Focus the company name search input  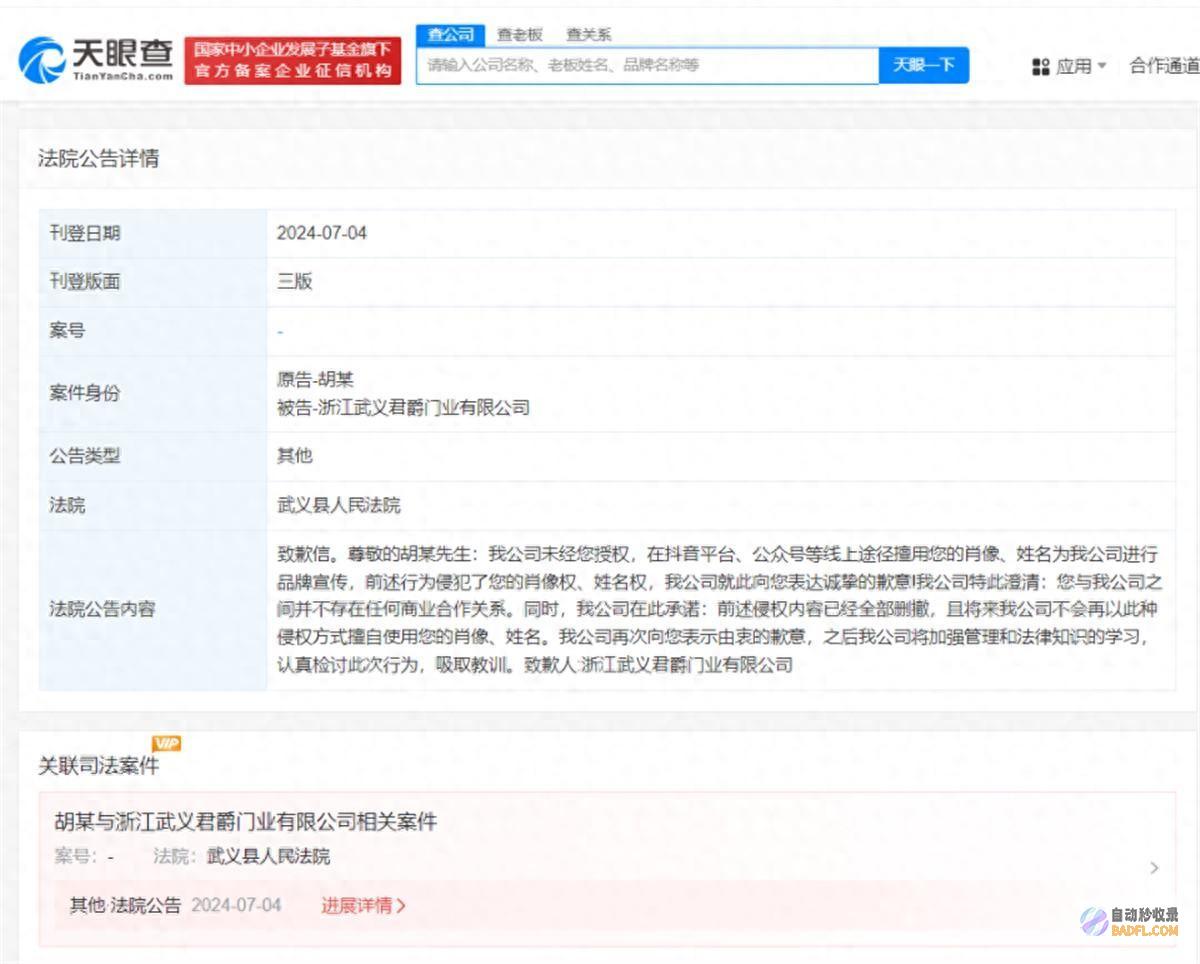647,66
